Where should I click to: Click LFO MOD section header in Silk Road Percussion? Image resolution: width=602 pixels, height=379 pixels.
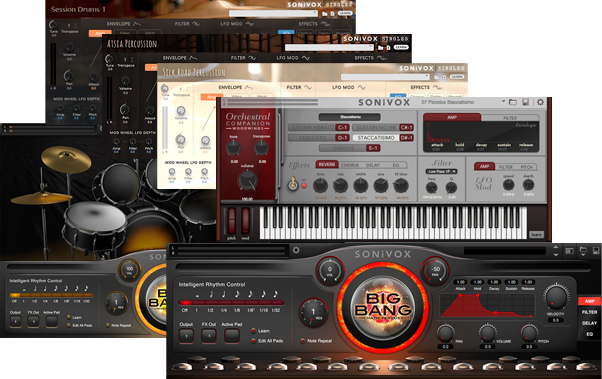(x=349, y=87)
